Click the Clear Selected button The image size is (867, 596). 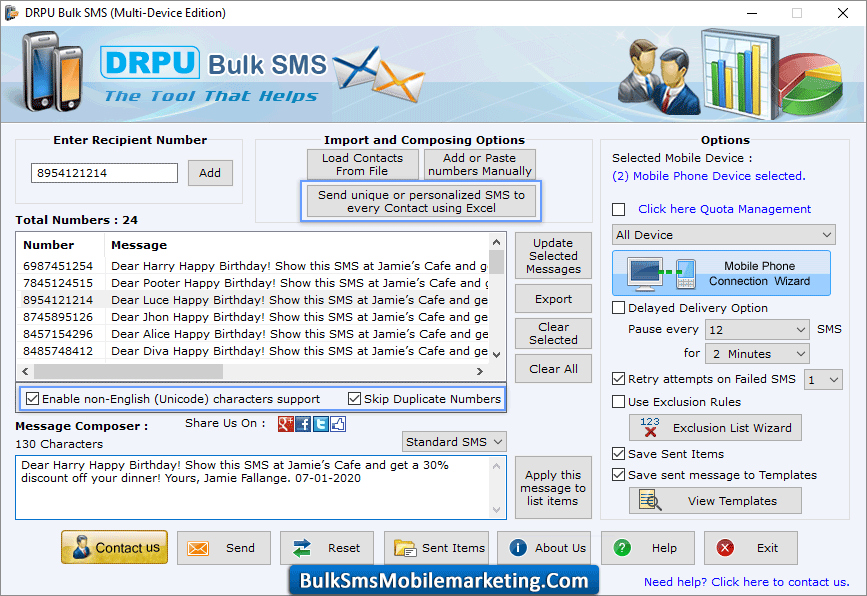(x=553, y=333)
